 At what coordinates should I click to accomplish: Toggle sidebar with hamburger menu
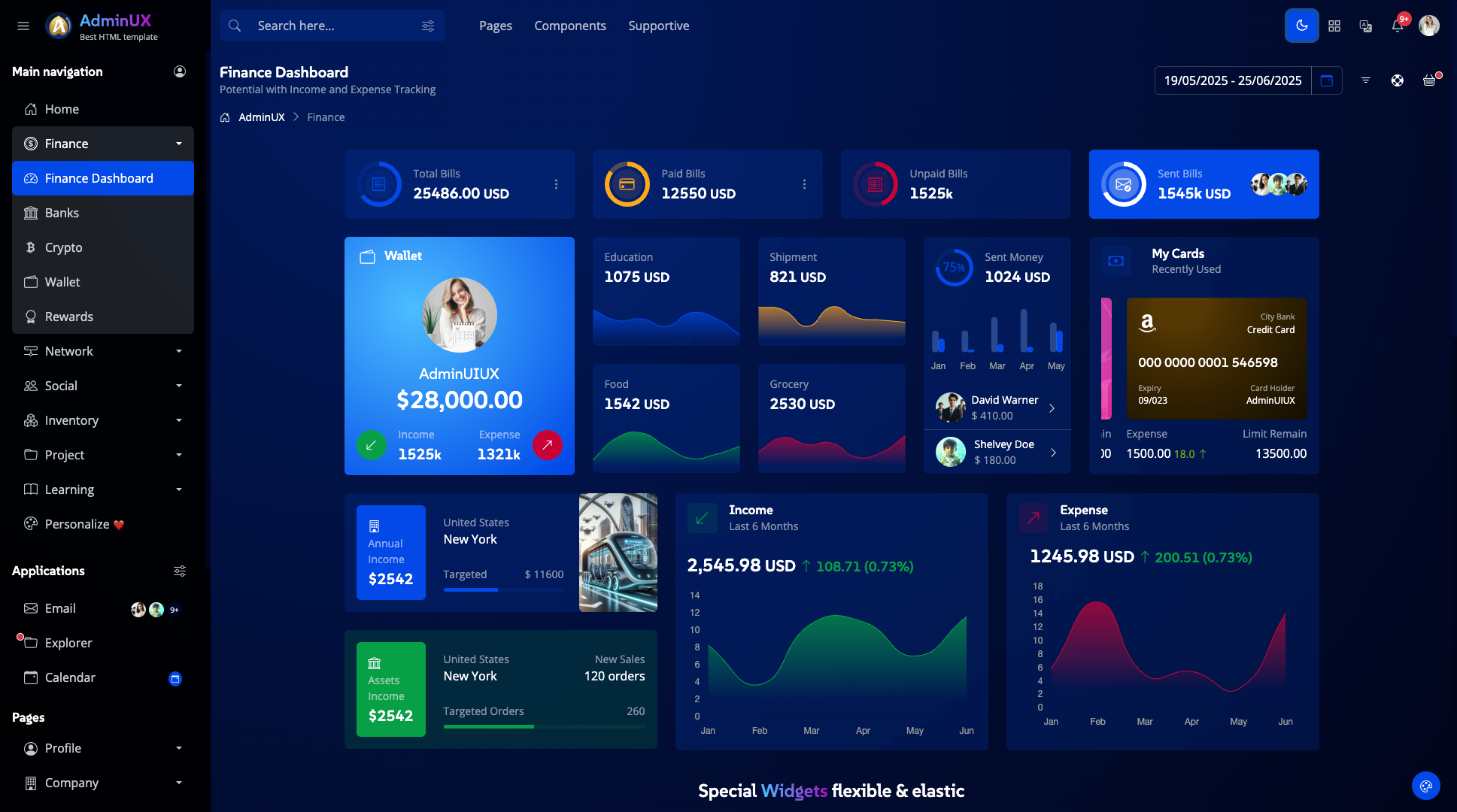coord(23,26)
